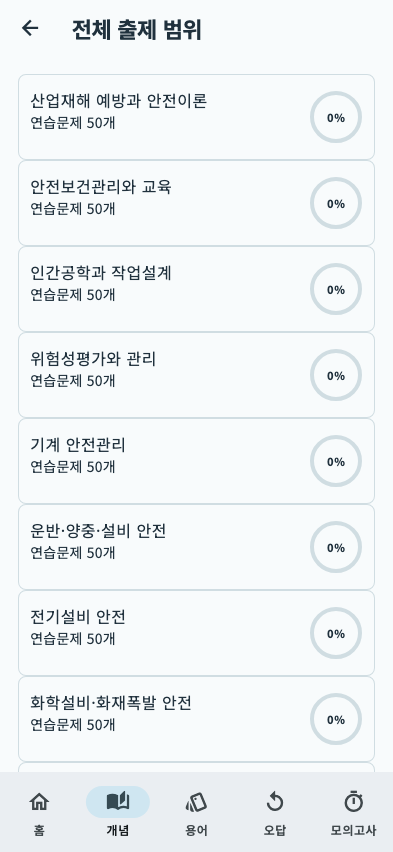This screenshot has height=852, width=393.
Task: Select the 기계 안전관리 card
Action: tap(196, 461)
